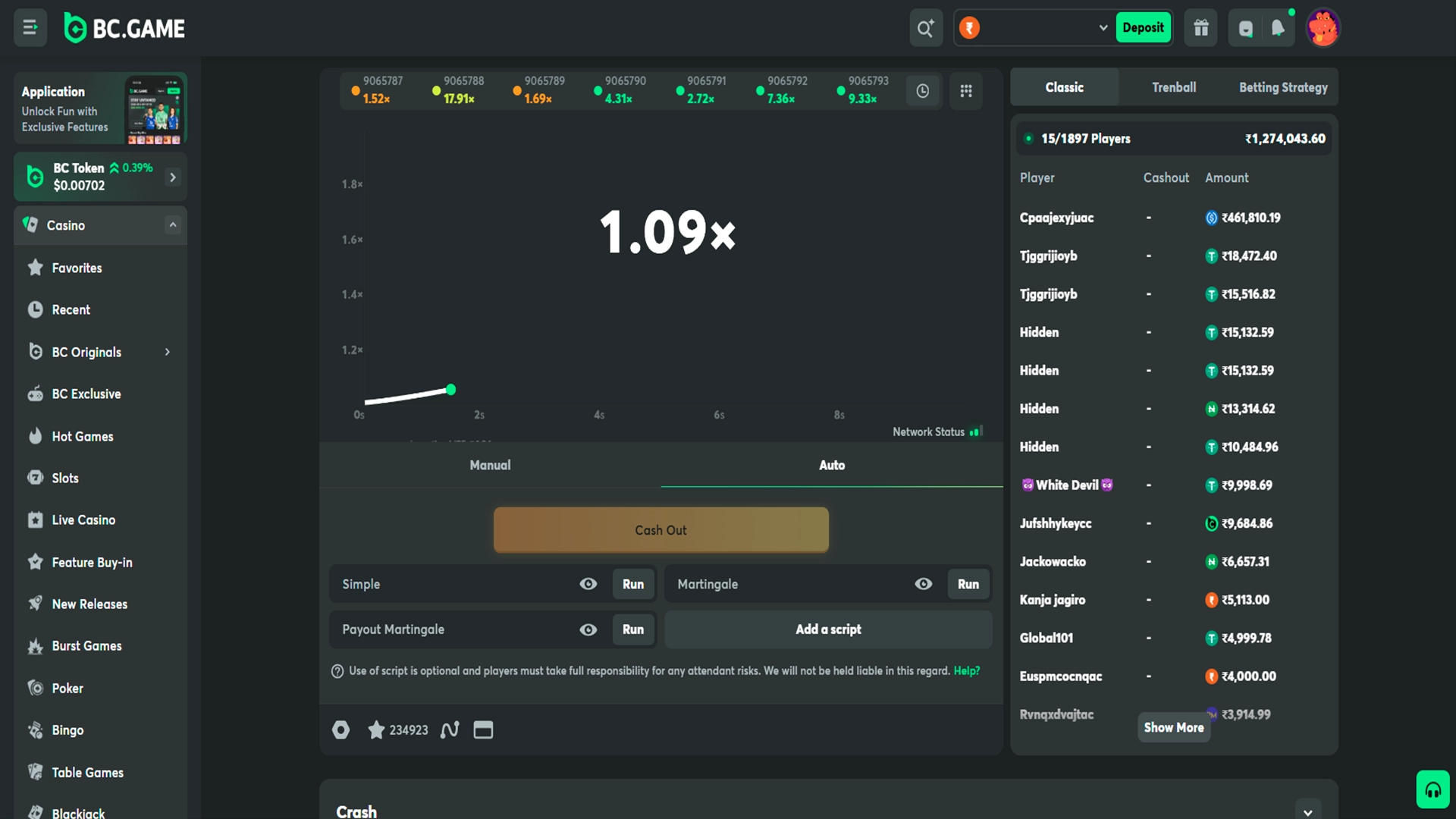This screenshot has width=1456, height=819.
Task: Favorite the game via the star counter
Action: (377, 730)
